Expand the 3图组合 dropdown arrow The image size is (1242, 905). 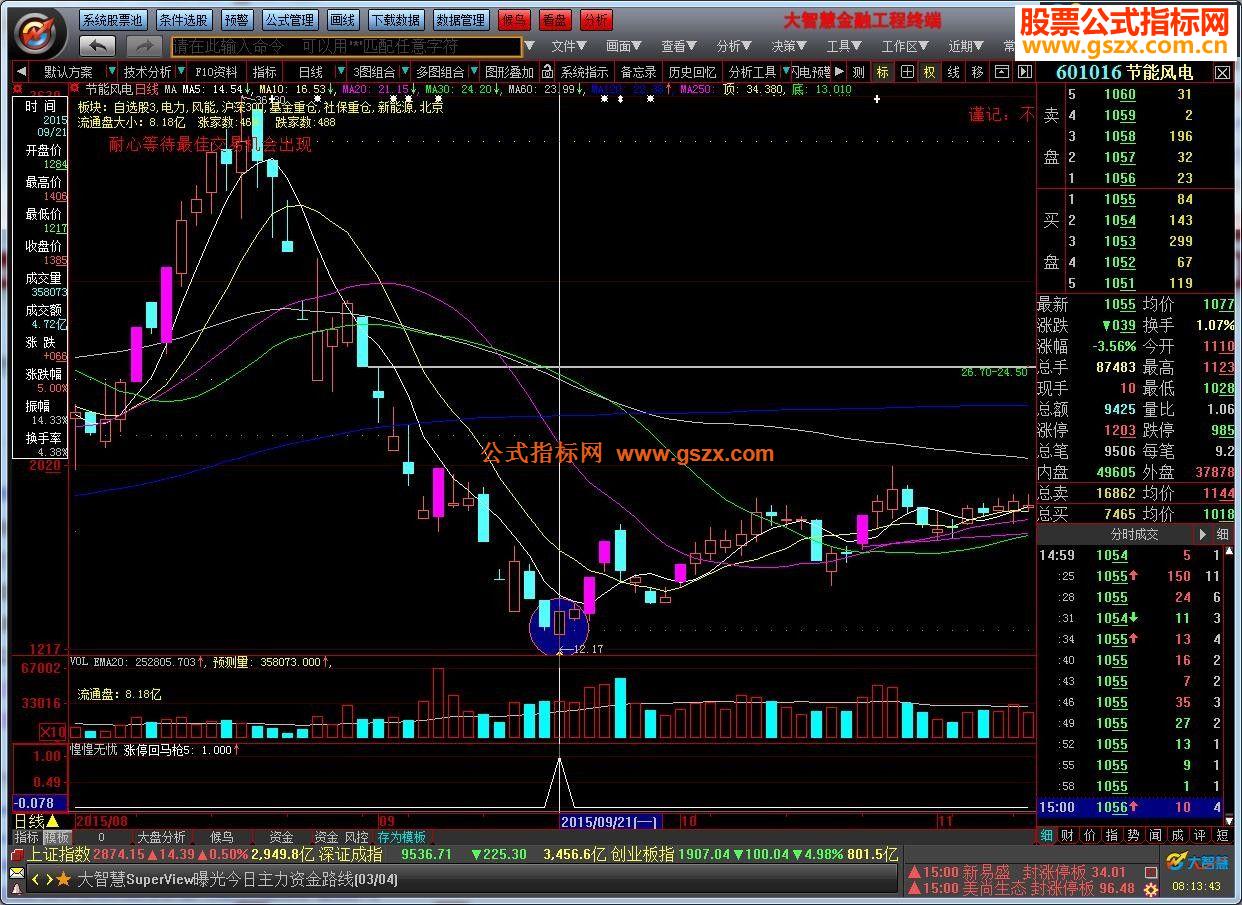(x=404, y=72)
